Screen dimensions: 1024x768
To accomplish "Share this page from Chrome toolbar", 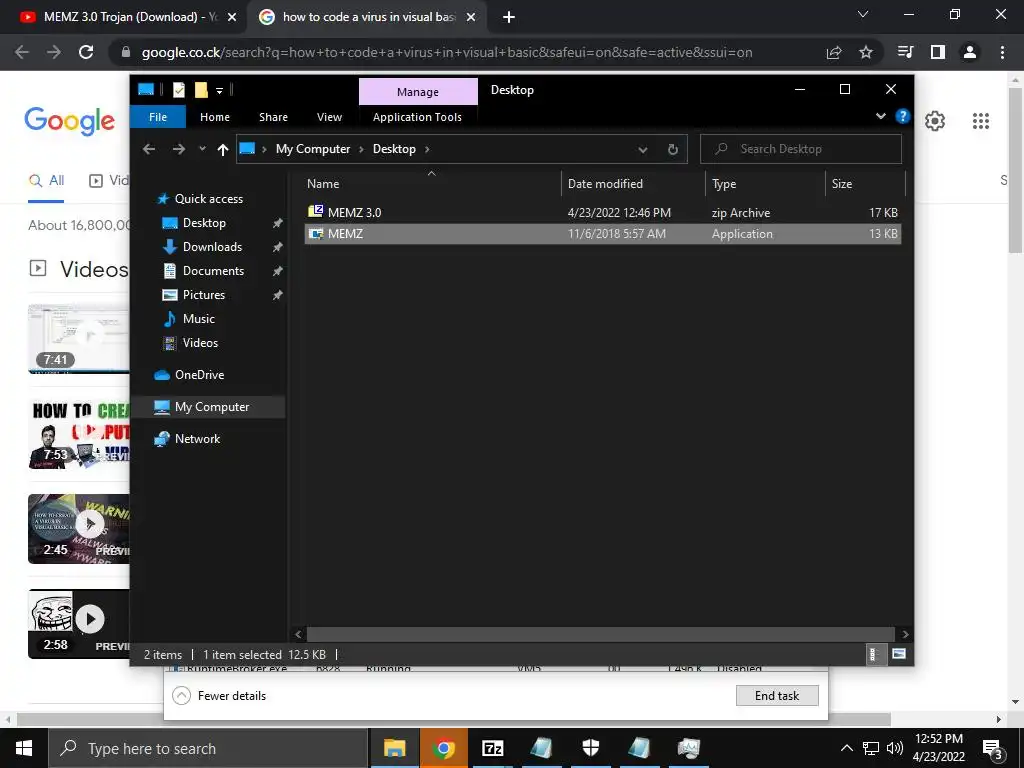I will coord(834,52).
